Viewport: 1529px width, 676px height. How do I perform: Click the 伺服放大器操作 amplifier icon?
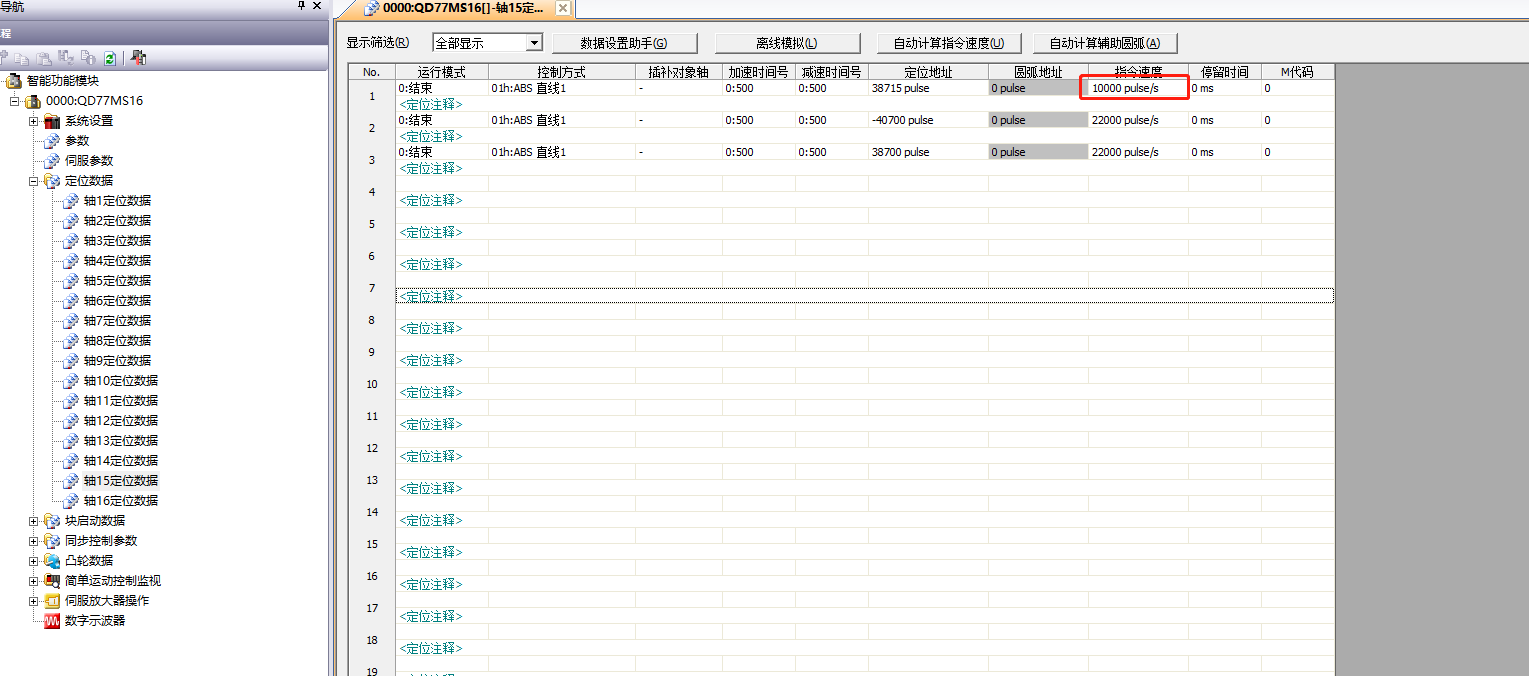[x=52, y=601]
